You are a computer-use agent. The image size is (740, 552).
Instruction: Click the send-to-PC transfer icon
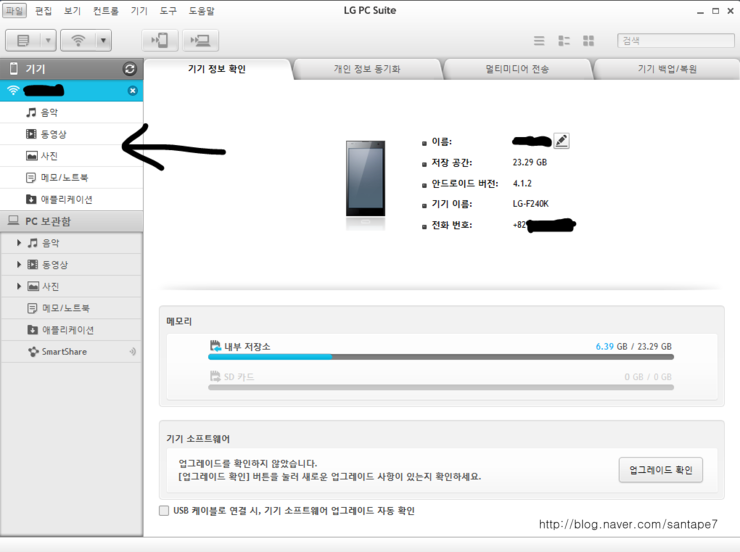point(201,41)
